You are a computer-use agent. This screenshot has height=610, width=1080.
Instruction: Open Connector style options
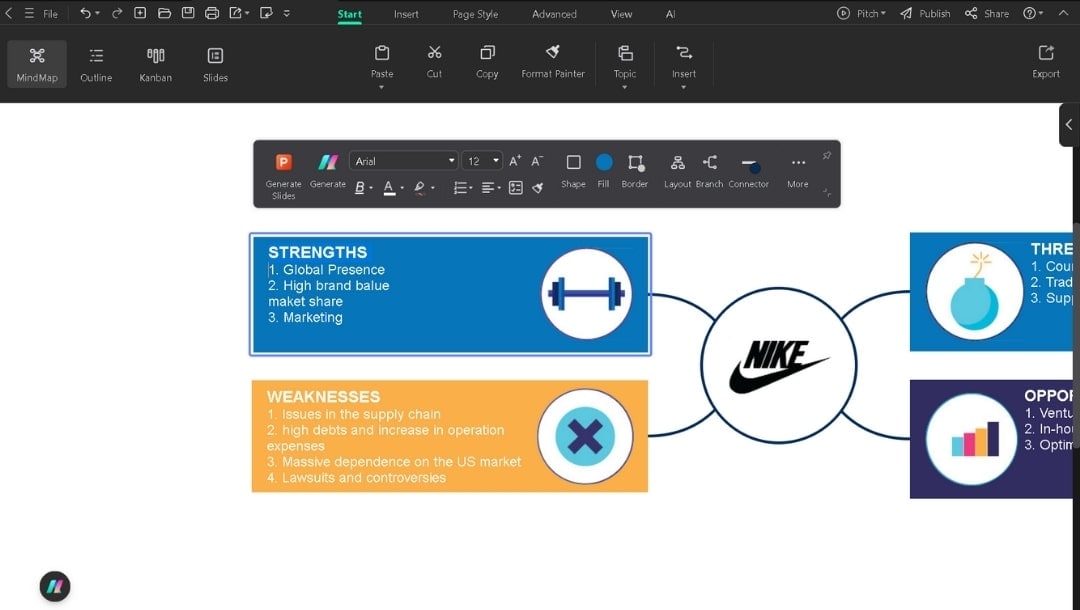(x=749, y=171)
